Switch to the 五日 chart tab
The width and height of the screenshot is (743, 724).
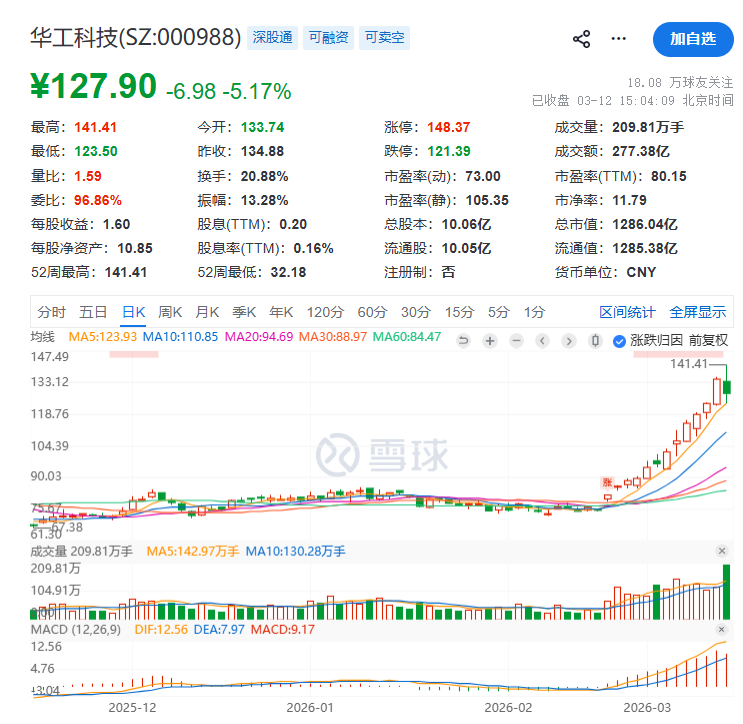(x=93, y=312)
